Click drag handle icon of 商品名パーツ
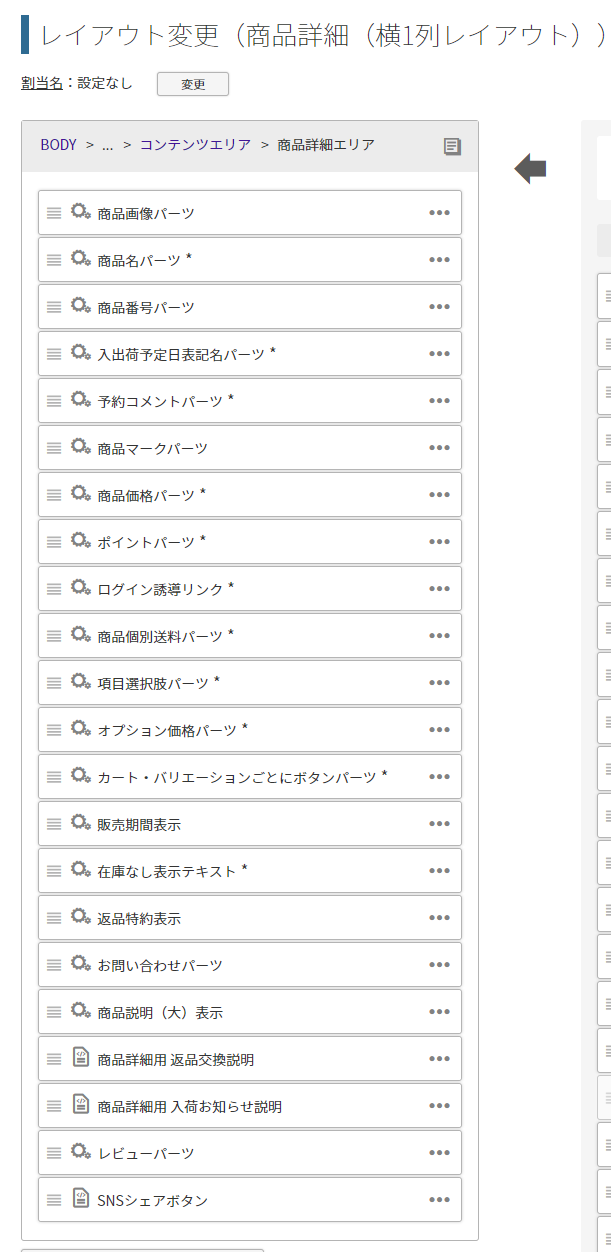Image resolution: width=611 pixels, height=1252 pixels. pyautogui.click(x=54, y=260)
